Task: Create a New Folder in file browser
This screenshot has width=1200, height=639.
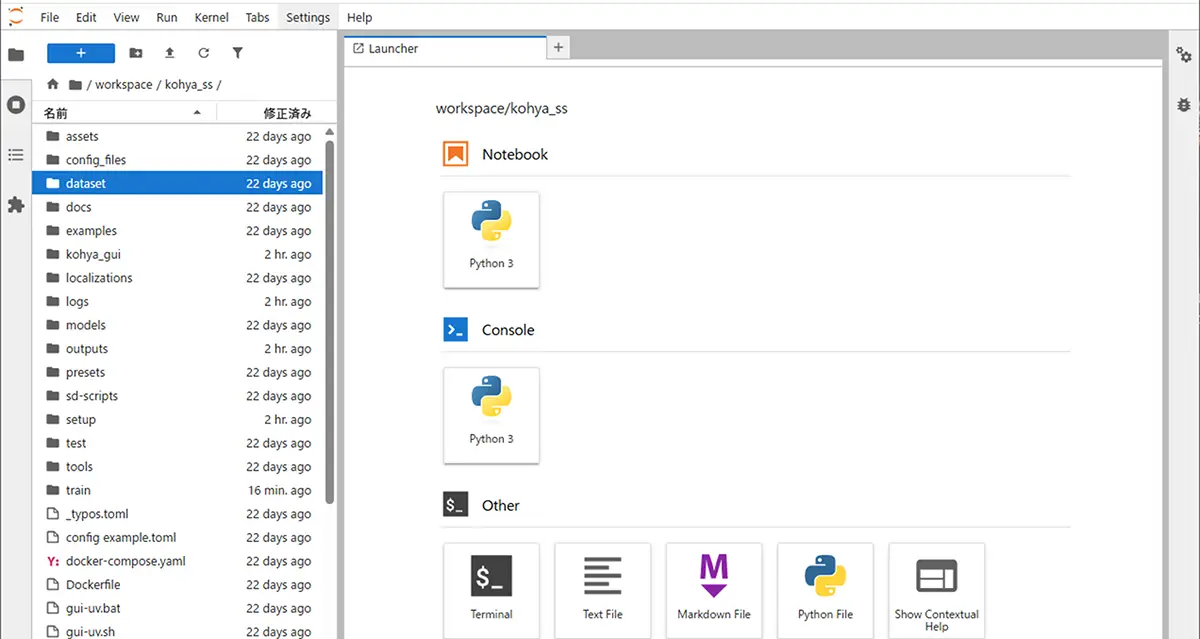Action: click(136, 53)
